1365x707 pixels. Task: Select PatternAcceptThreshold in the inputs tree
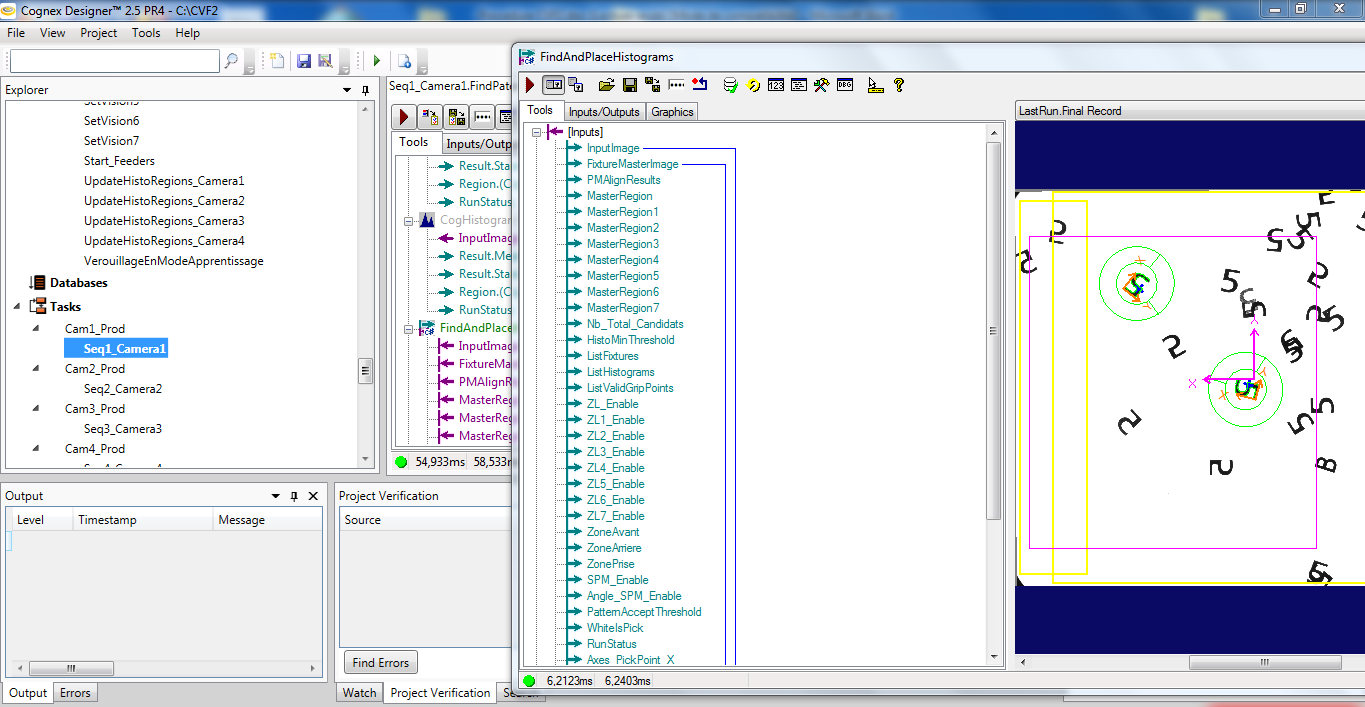click(x=644, y=612)
